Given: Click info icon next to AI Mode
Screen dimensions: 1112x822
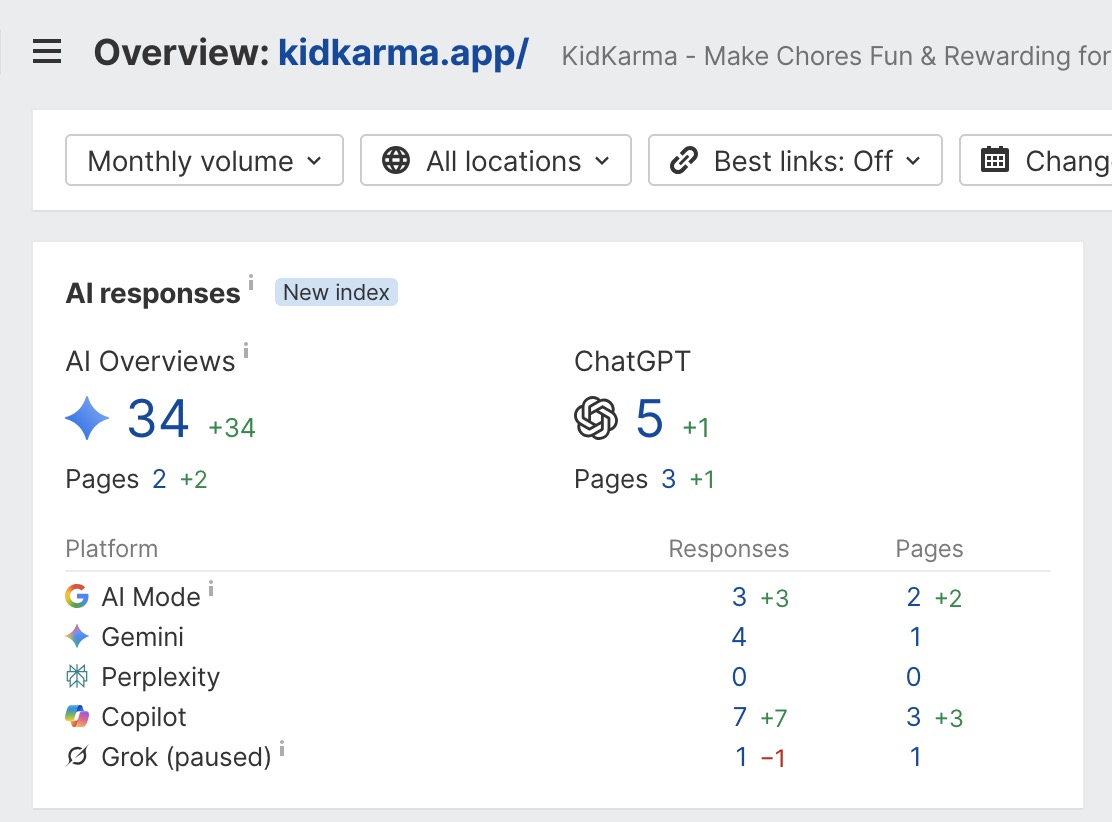Looking at the screenshot, I should 211,589.
